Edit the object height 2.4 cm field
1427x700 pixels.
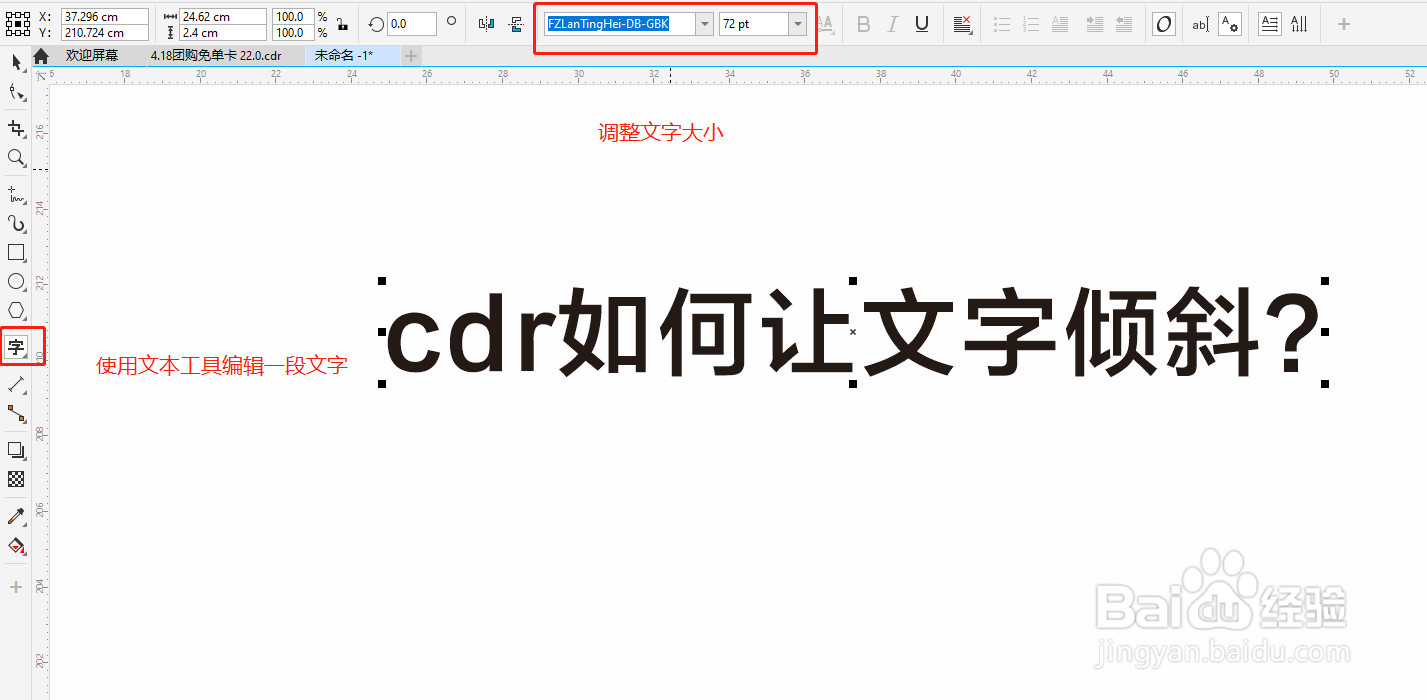point(223,32)
